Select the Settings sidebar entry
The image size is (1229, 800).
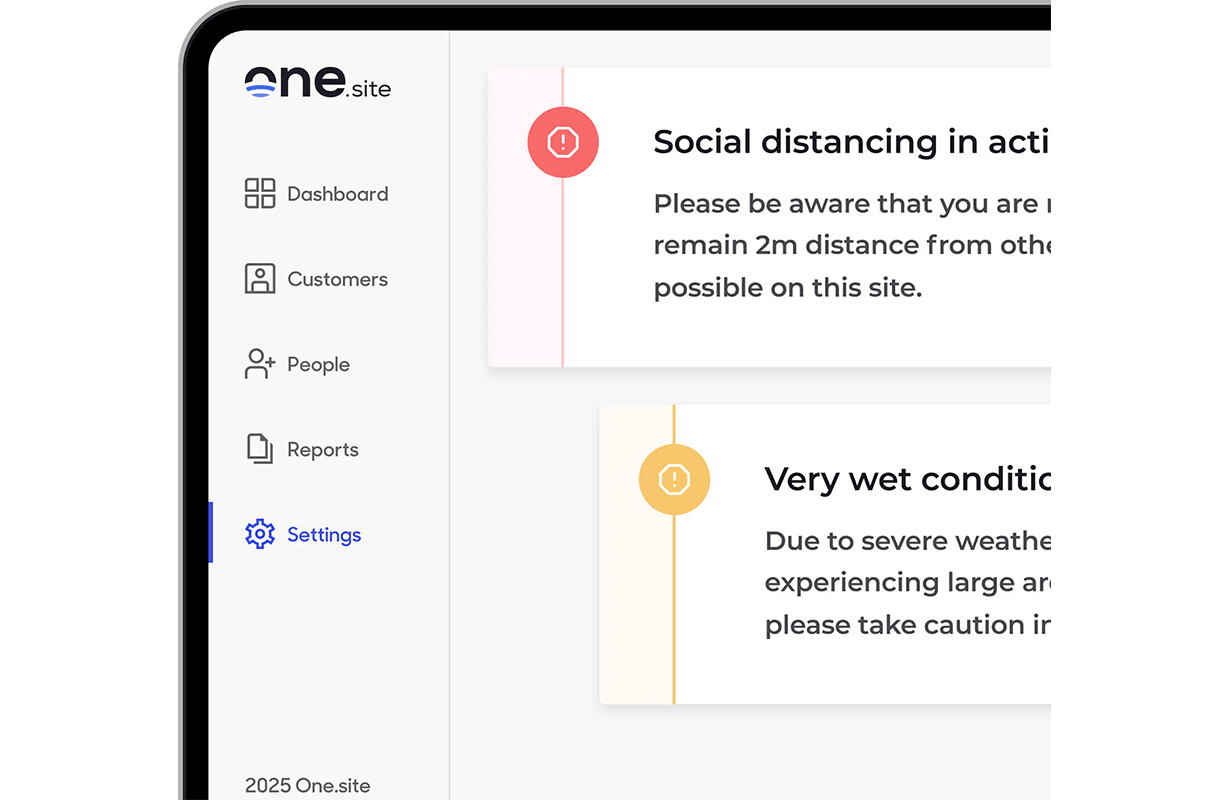[x=322, y=534]
